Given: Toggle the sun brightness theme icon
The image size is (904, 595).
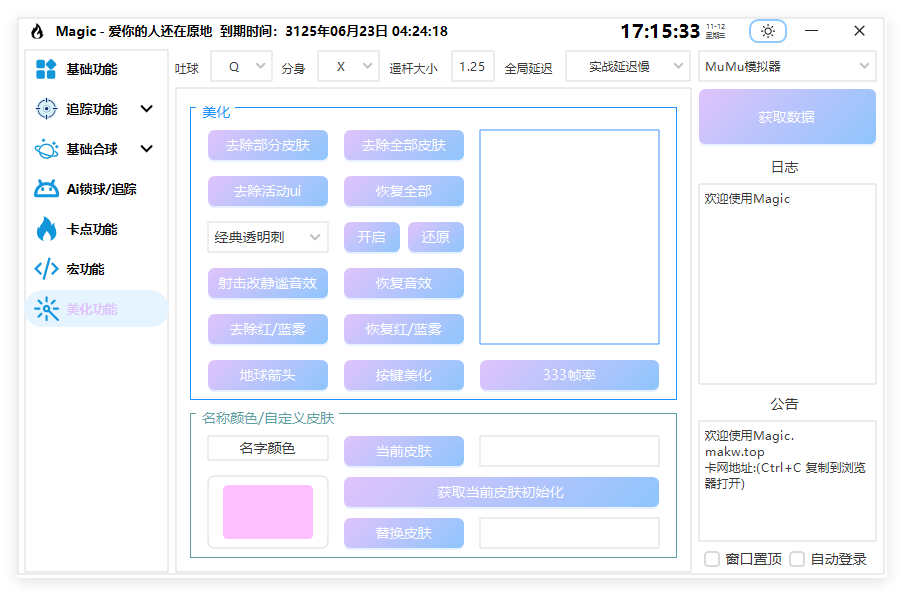Looking at the screenshot, I should tap(768, 31).
